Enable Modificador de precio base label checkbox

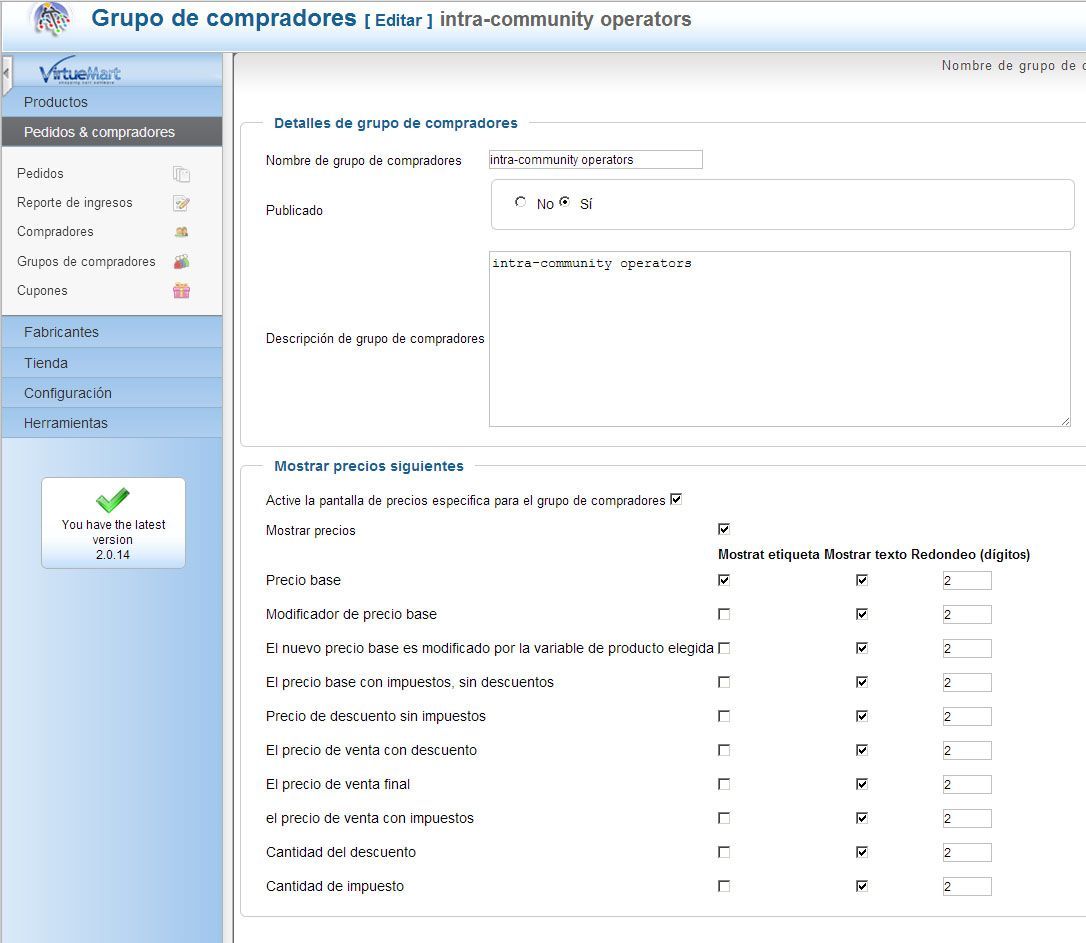[x=724, y=613]
